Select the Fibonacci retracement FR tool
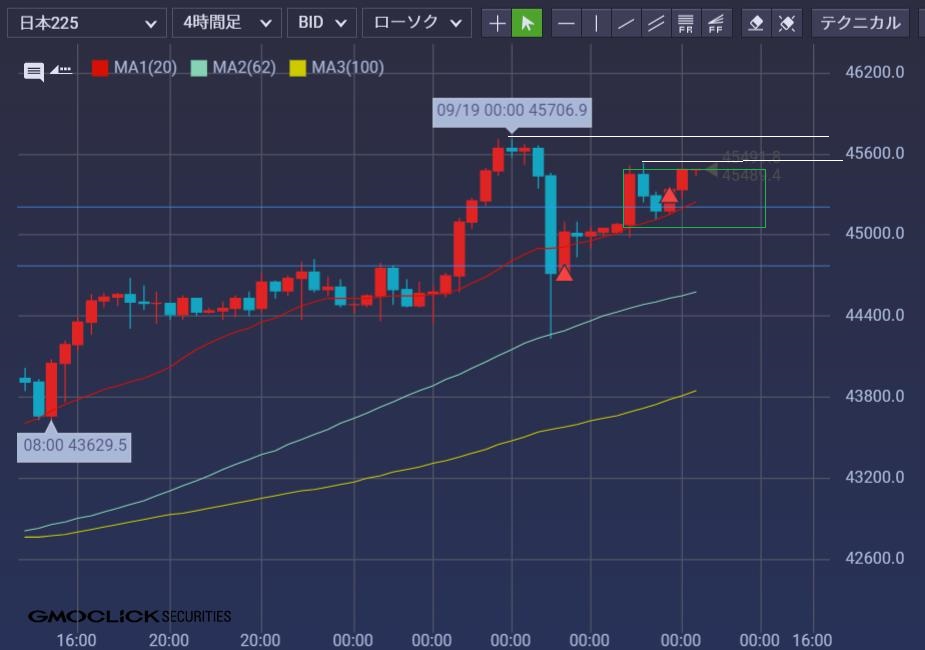 coord(686,22)
